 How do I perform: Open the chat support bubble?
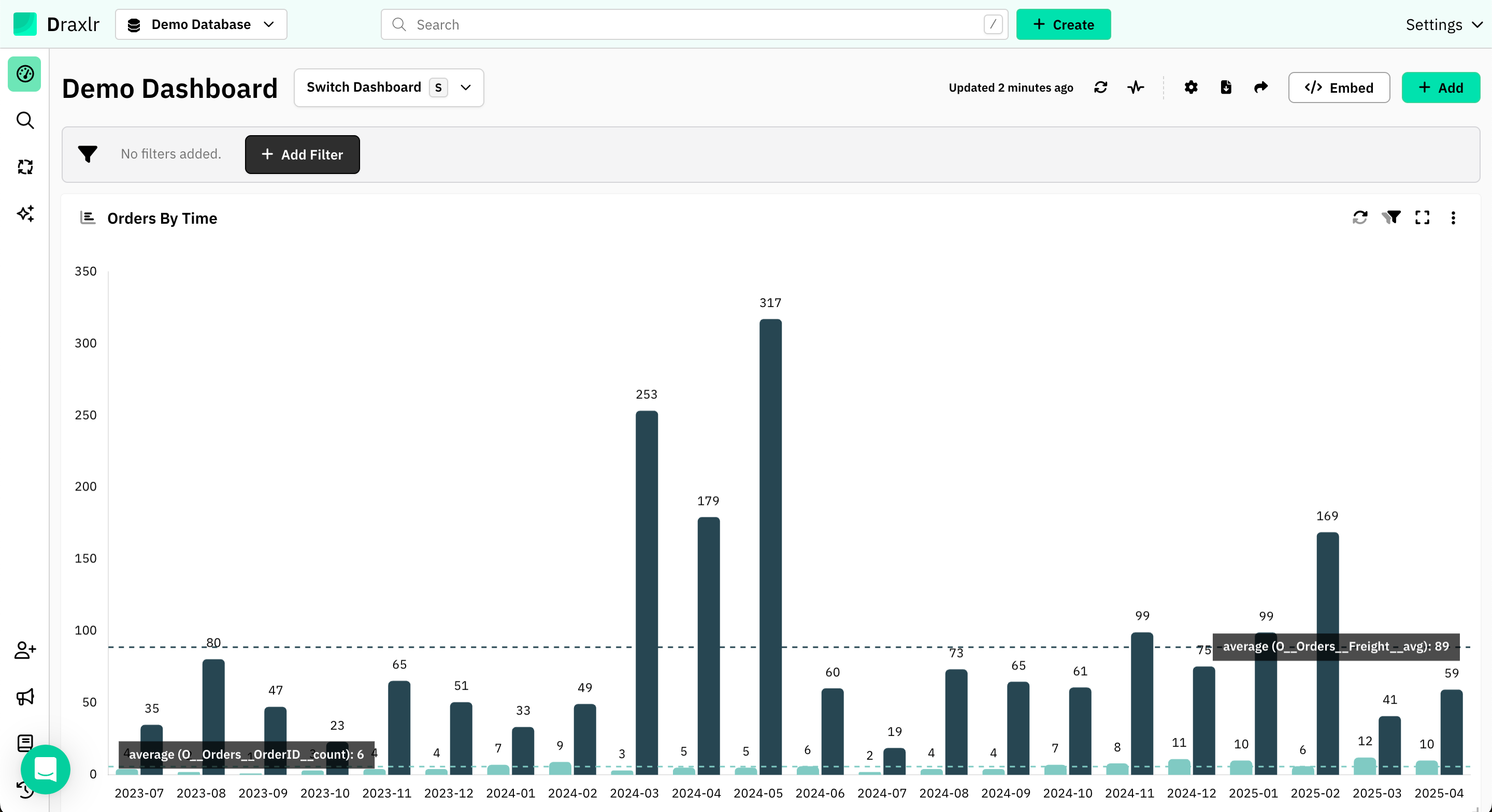[x=45, y=769]
